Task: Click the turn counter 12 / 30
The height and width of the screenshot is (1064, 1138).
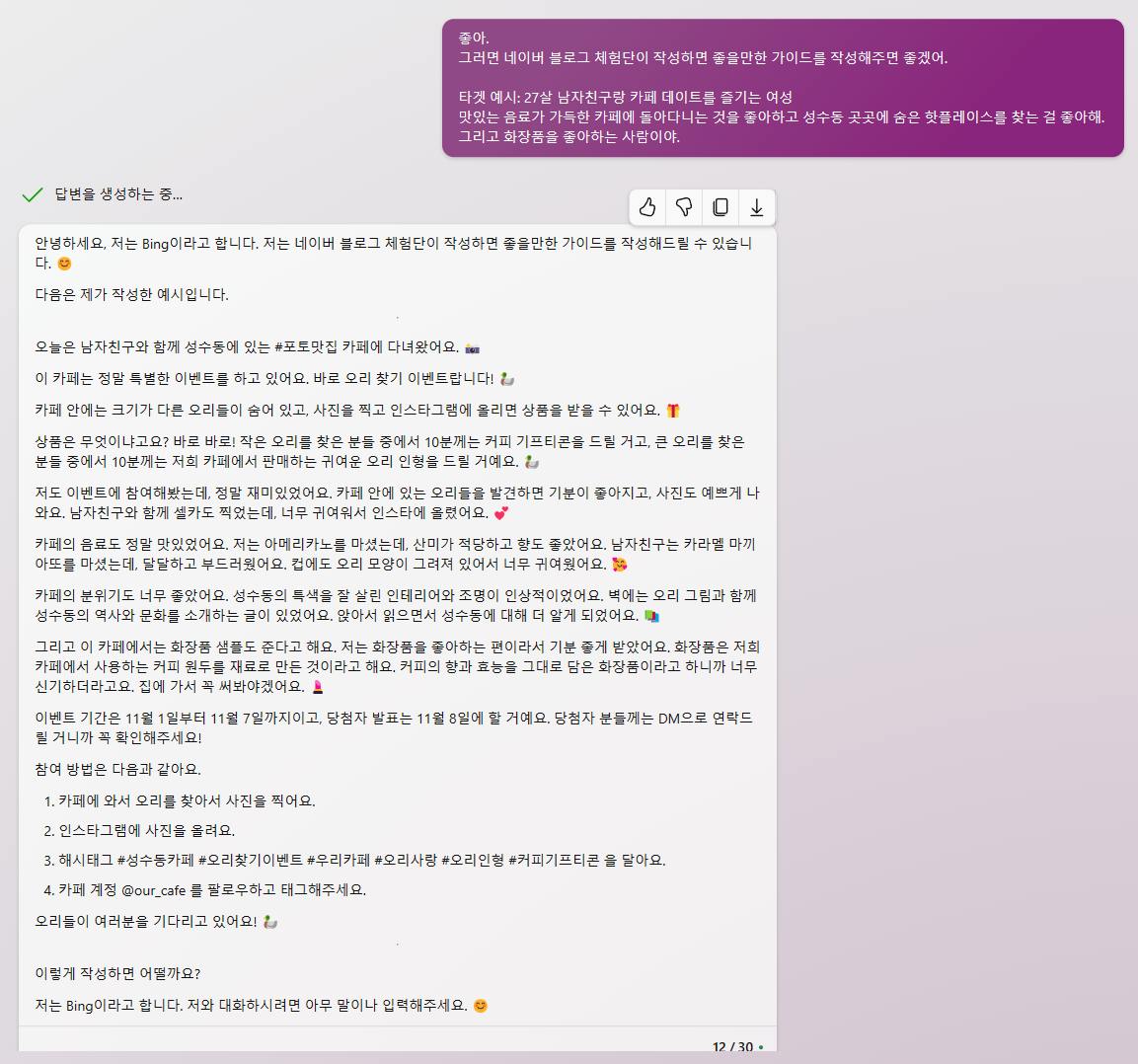Action: tap(733, 1046)
